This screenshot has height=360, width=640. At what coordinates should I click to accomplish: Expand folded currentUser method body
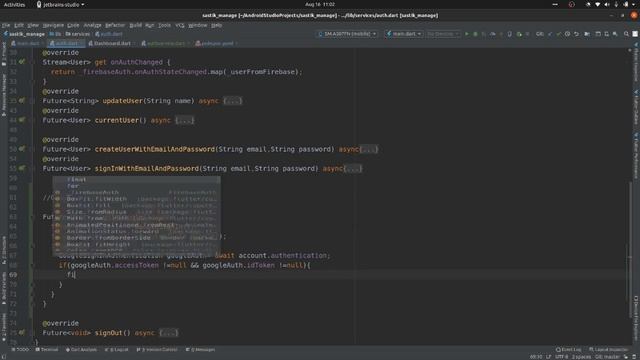[x=184, y=120]
